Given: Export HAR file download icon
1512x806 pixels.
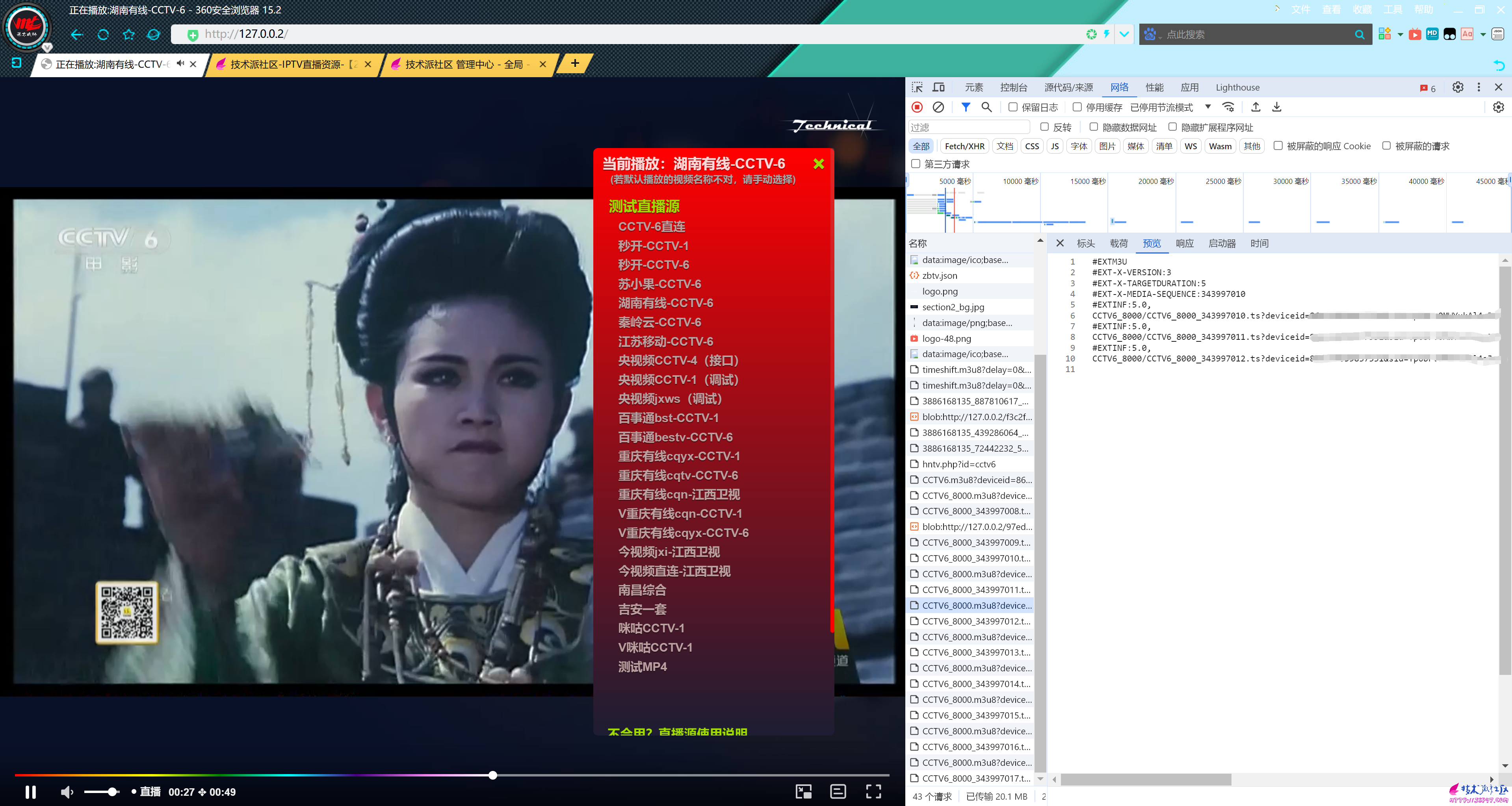Looking at the screenshot, I should 1277,107.
